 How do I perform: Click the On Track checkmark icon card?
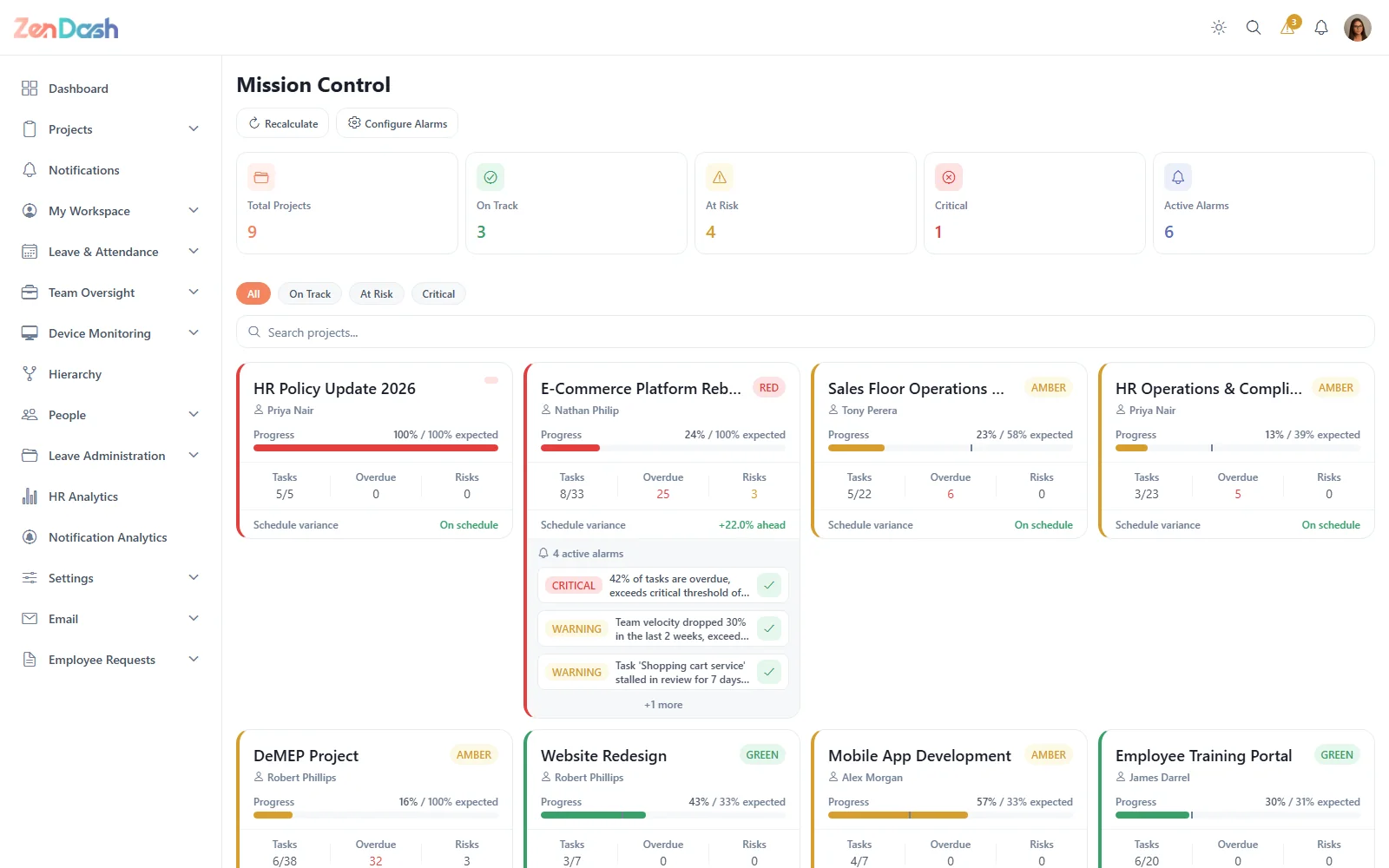coord(490,177)
